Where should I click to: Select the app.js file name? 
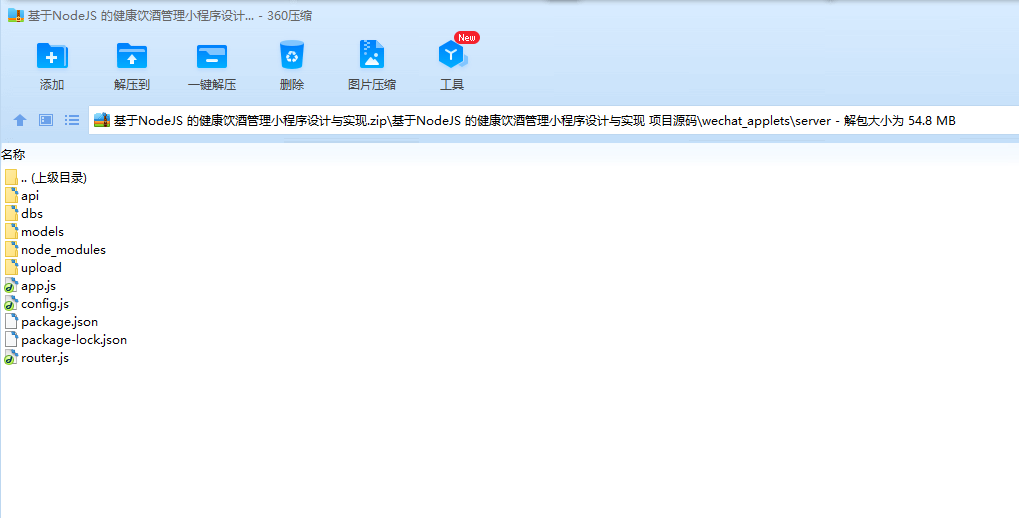[x=38, y=286]
